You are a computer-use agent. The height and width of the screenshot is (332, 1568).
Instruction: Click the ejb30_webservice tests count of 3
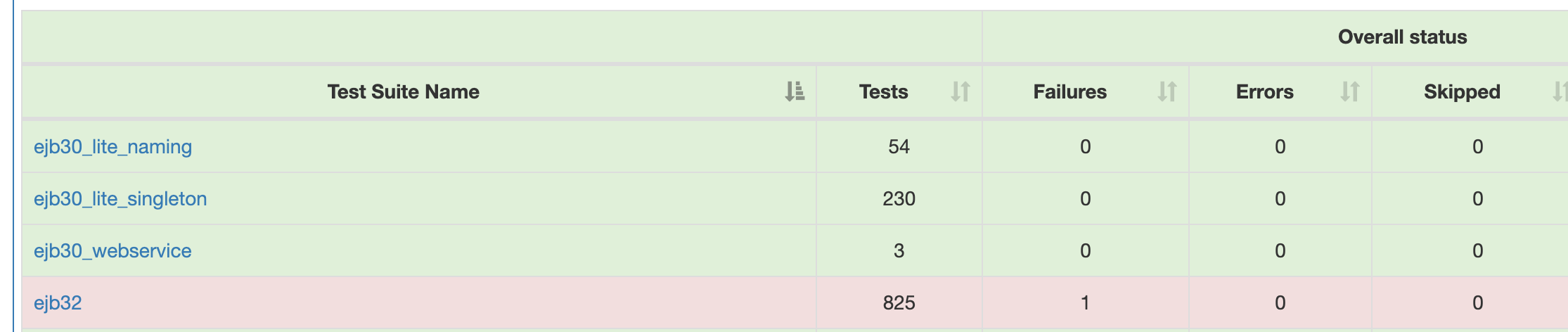tap(899, 250)
